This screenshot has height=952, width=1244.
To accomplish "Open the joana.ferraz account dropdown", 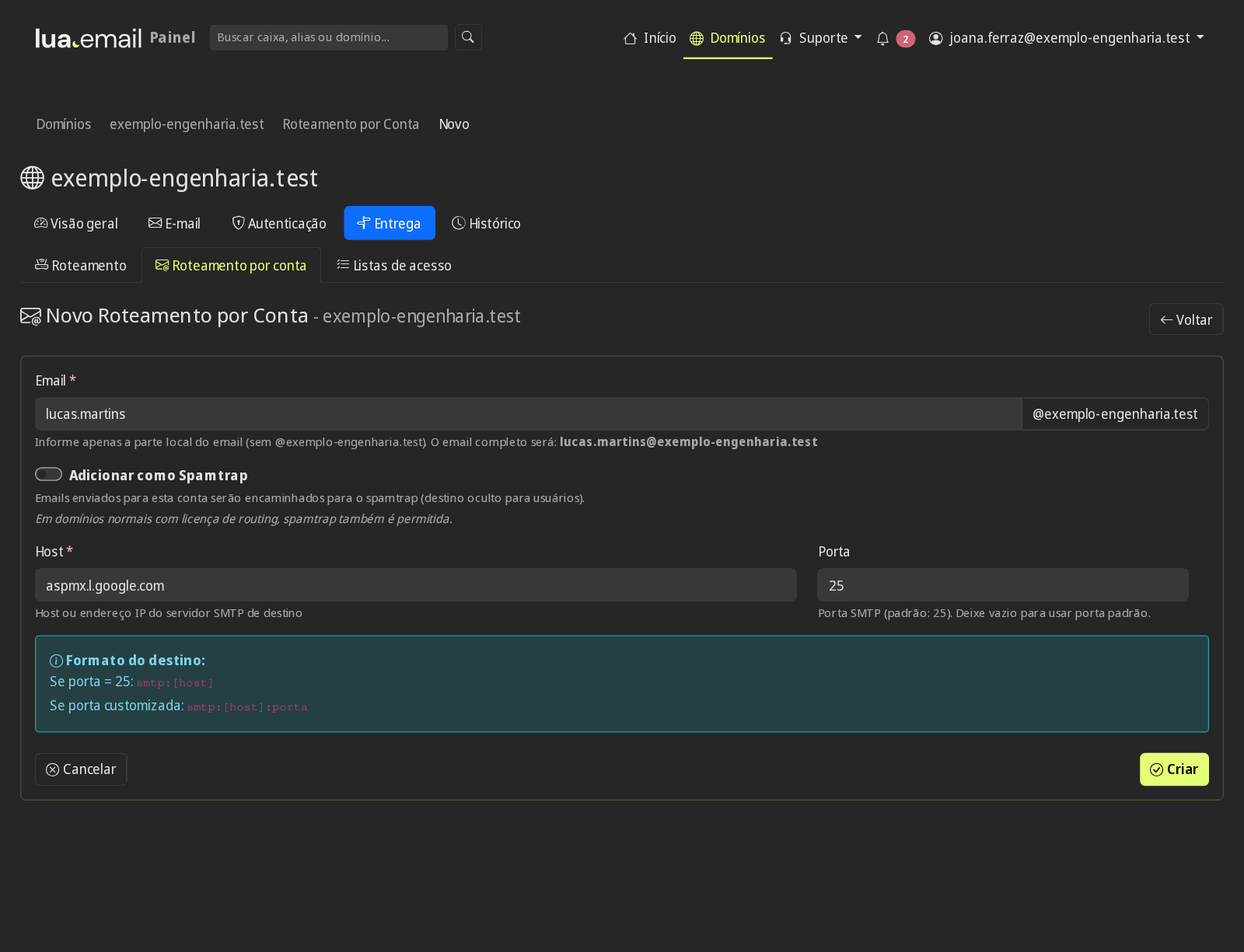I will pos(1066,38).
